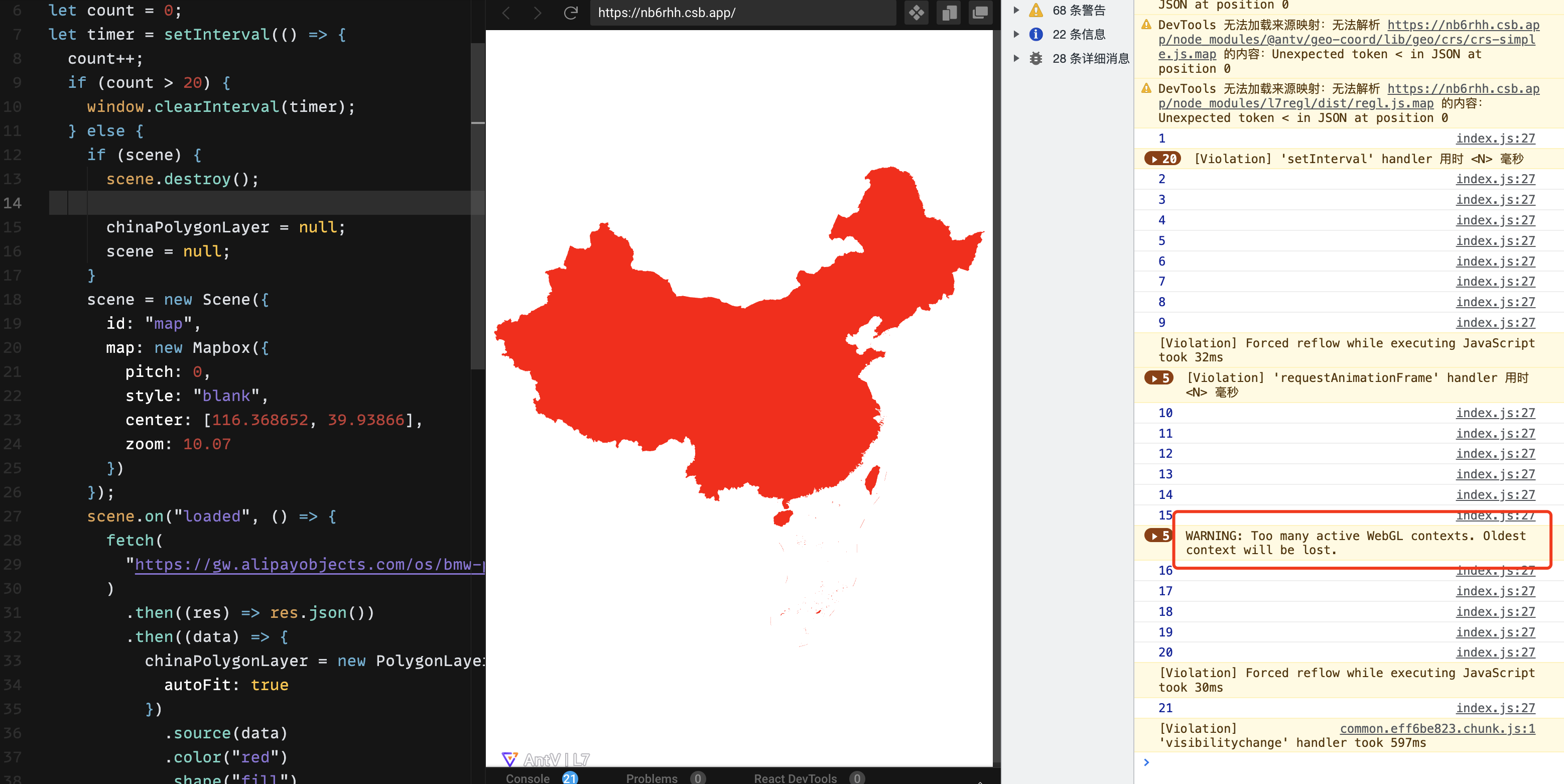Click the bug icon next to 28 条详细消息
This screenshot has height=784, width=1564.
click(x=1036, y=58)
